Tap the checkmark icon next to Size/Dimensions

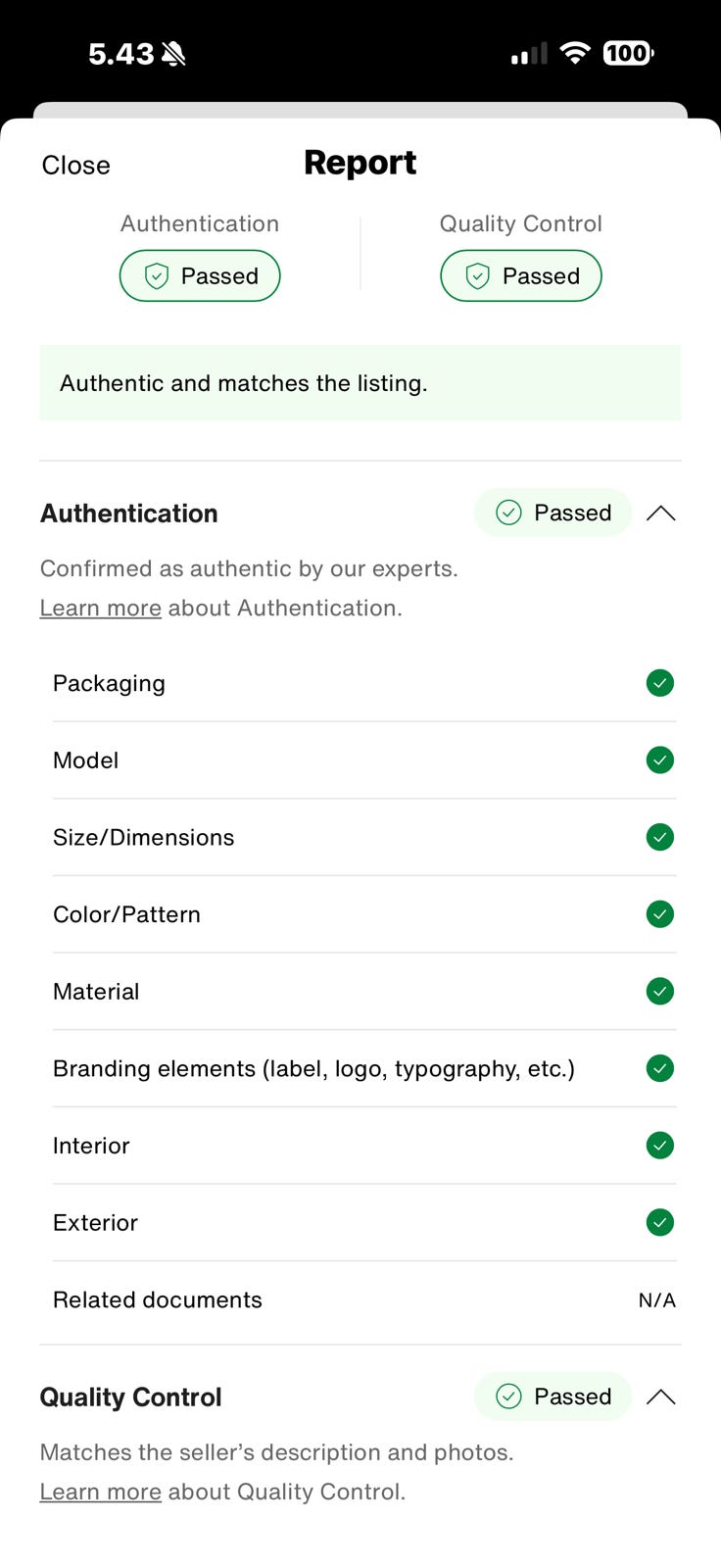coord(660,837)
